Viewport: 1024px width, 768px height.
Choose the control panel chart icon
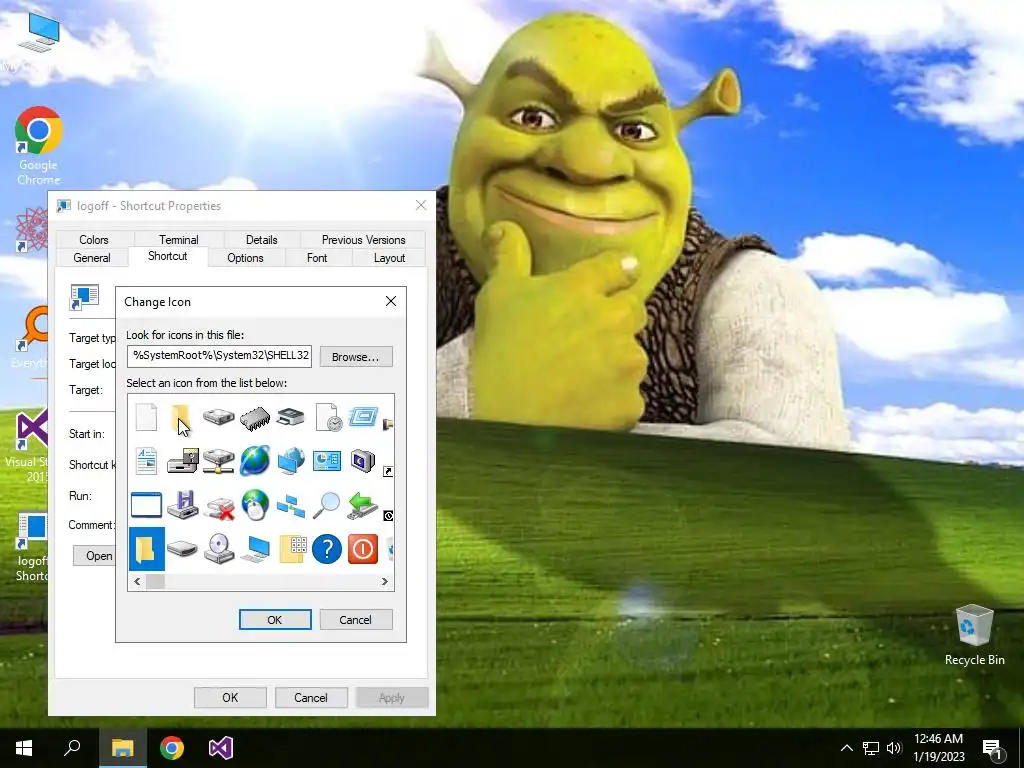coord(327,460)
